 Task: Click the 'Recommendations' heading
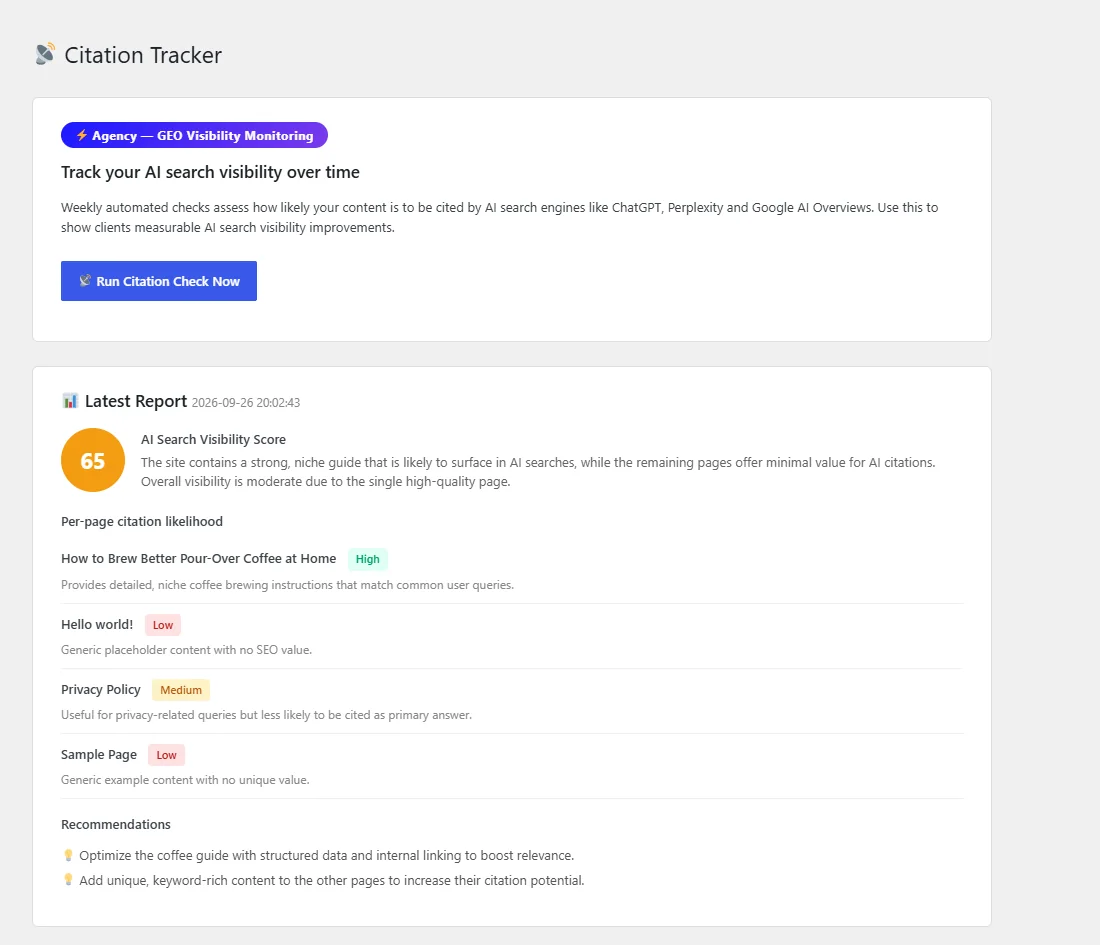(116, 824)
